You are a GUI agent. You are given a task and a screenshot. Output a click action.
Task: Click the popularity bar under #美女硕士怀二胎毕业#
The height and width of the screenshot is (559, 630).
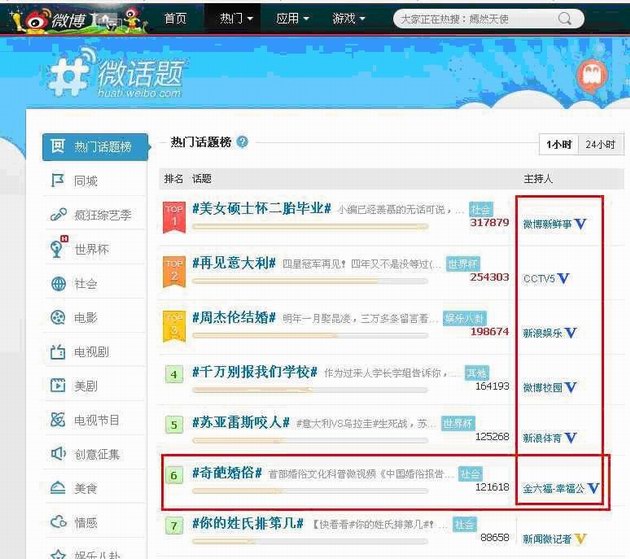pyautogui.click(x=310, y=227)
